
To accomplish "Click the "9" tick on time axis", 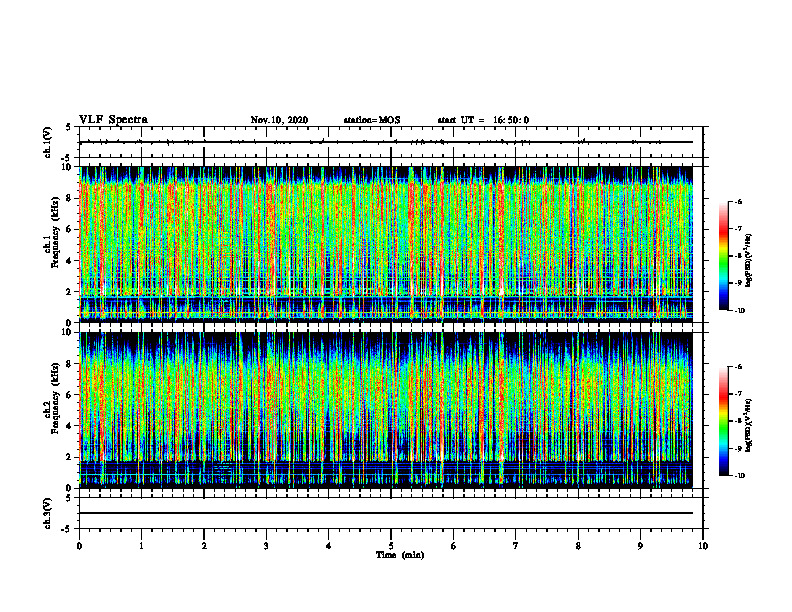I will 640,546.
